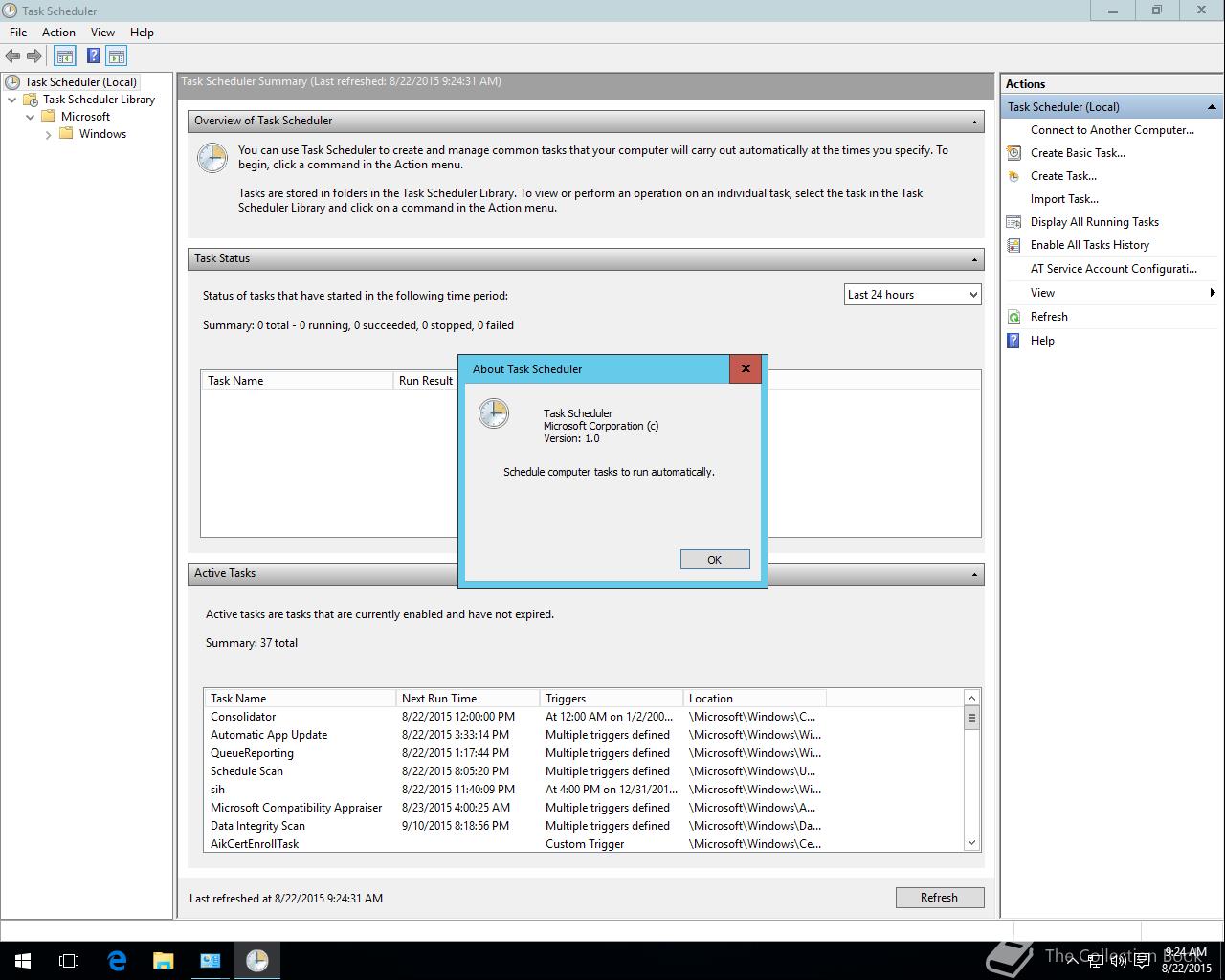Open the View submenu arrow in Actions
This screenshot has width=1225, height=980.
(1212, 293)
